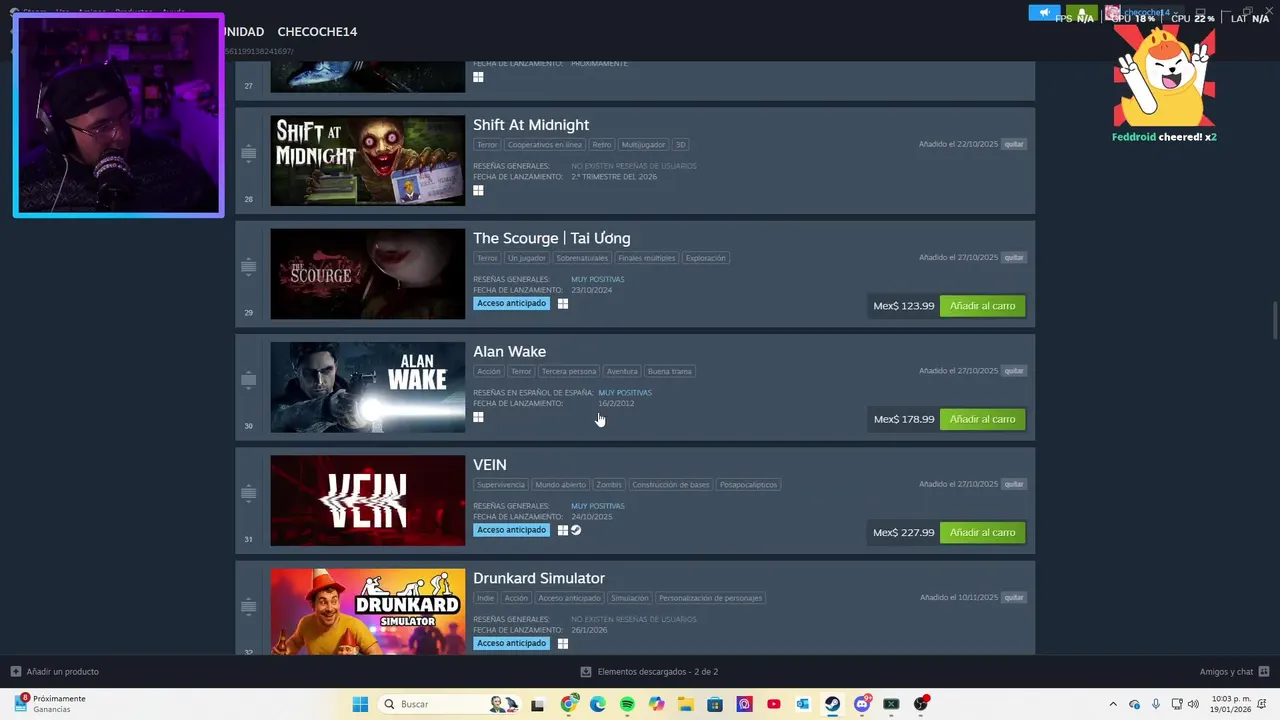This screenshot has height=720, width=1280.
Task: Add VEIN to cart
Action: coord(982,532)
